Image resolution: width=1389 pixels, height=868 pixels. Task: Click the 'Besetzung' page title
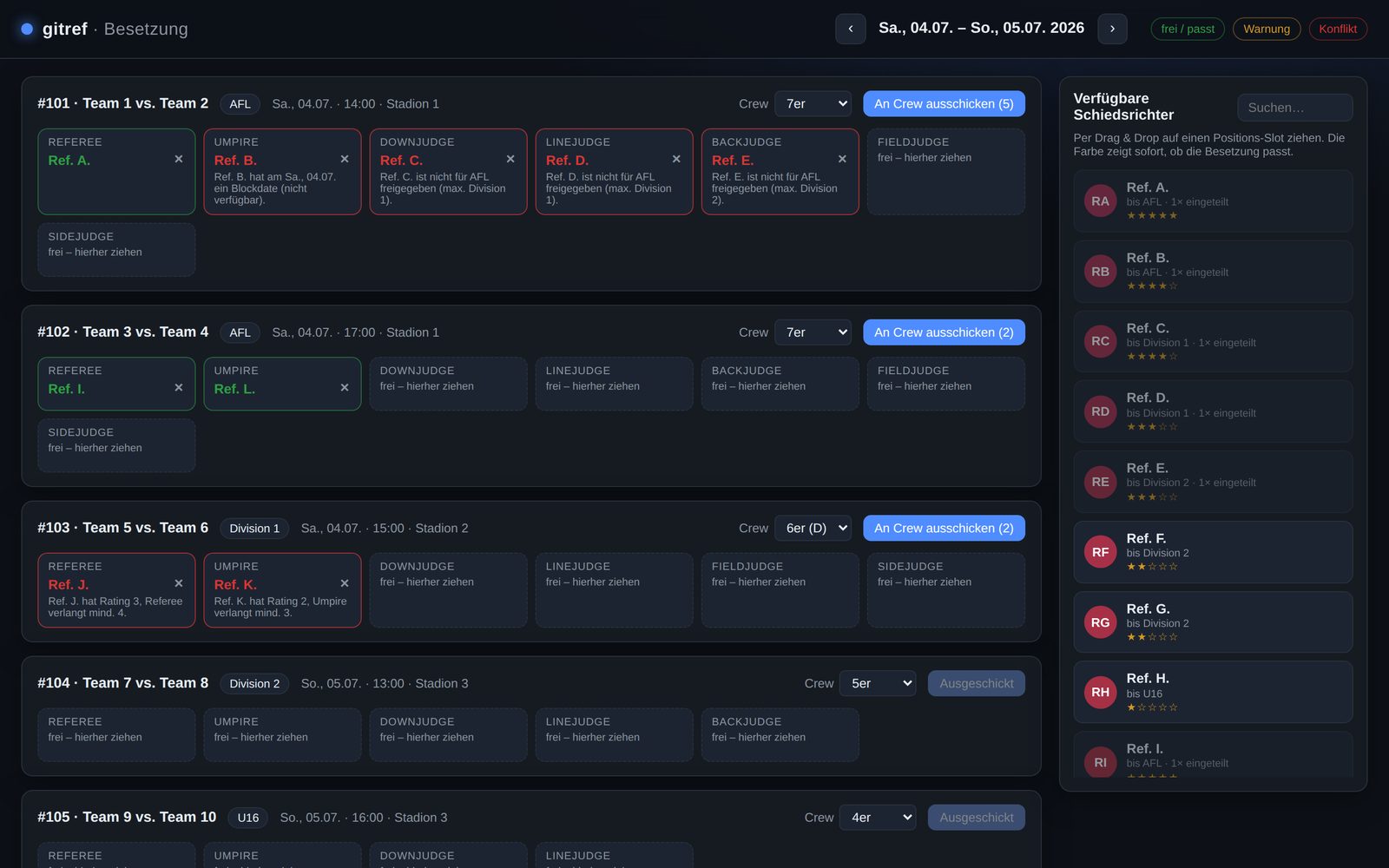point(146,29)
